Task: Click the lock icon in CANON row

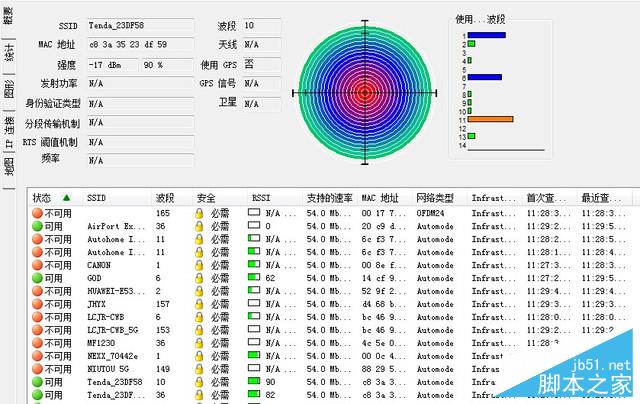Action: point(199,265)
